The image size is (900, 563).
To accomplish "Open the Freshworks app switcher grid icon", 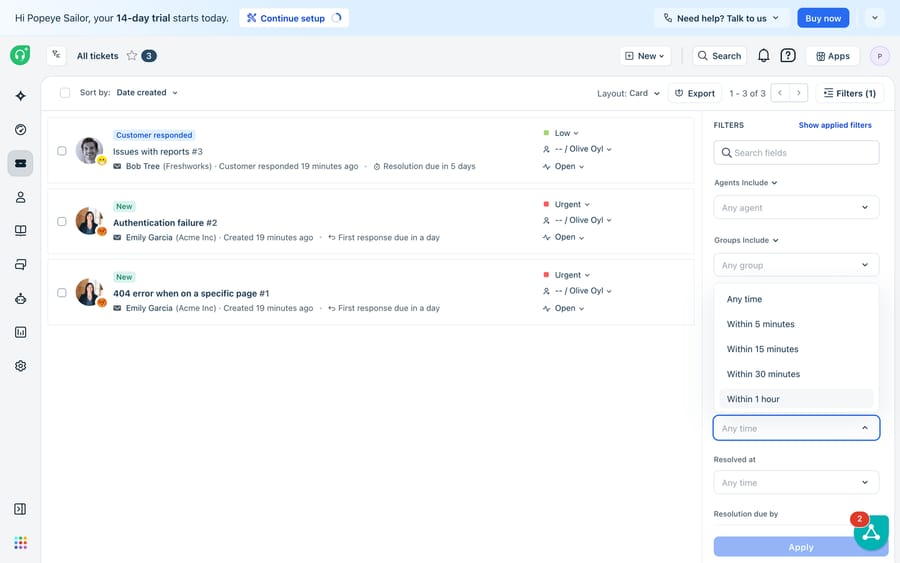I will click(x=21, y=543).
